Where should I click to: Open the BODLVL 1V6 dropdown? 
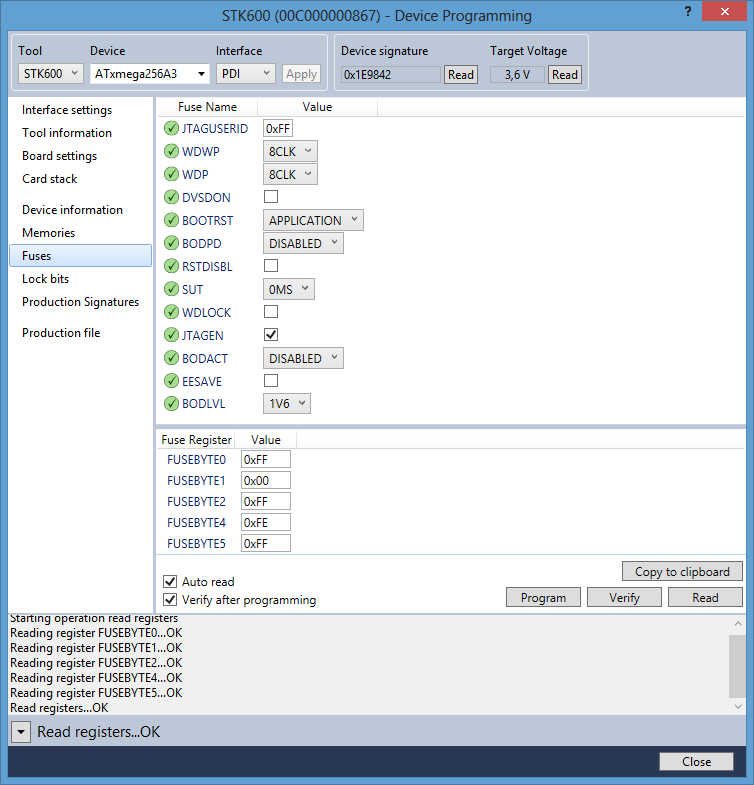coord(287,404)
